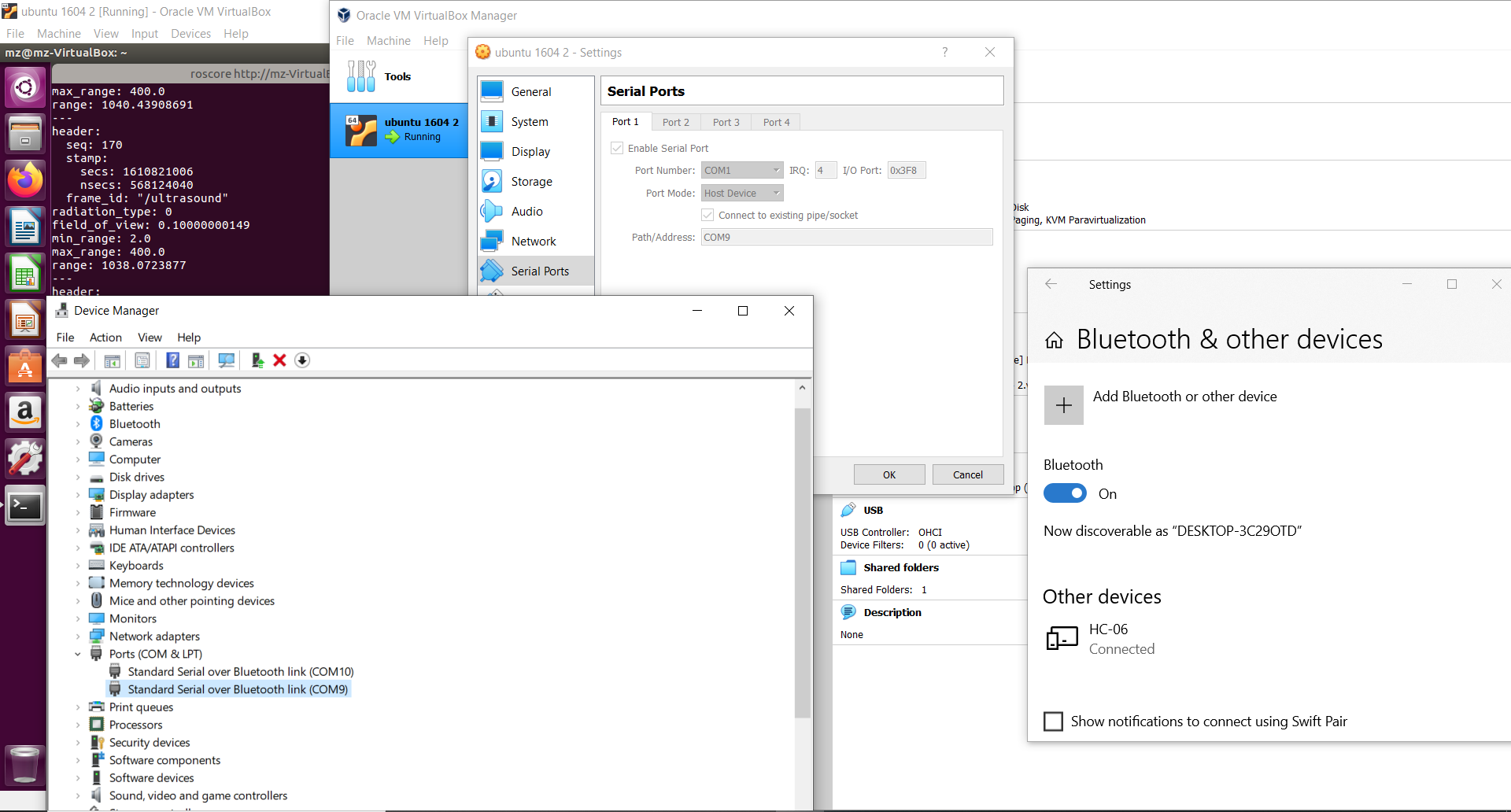Image resolution: width=1511 pixels, height=812 pixels.
Task: Click question mark help in settings dialog
Action: point(944,52)
